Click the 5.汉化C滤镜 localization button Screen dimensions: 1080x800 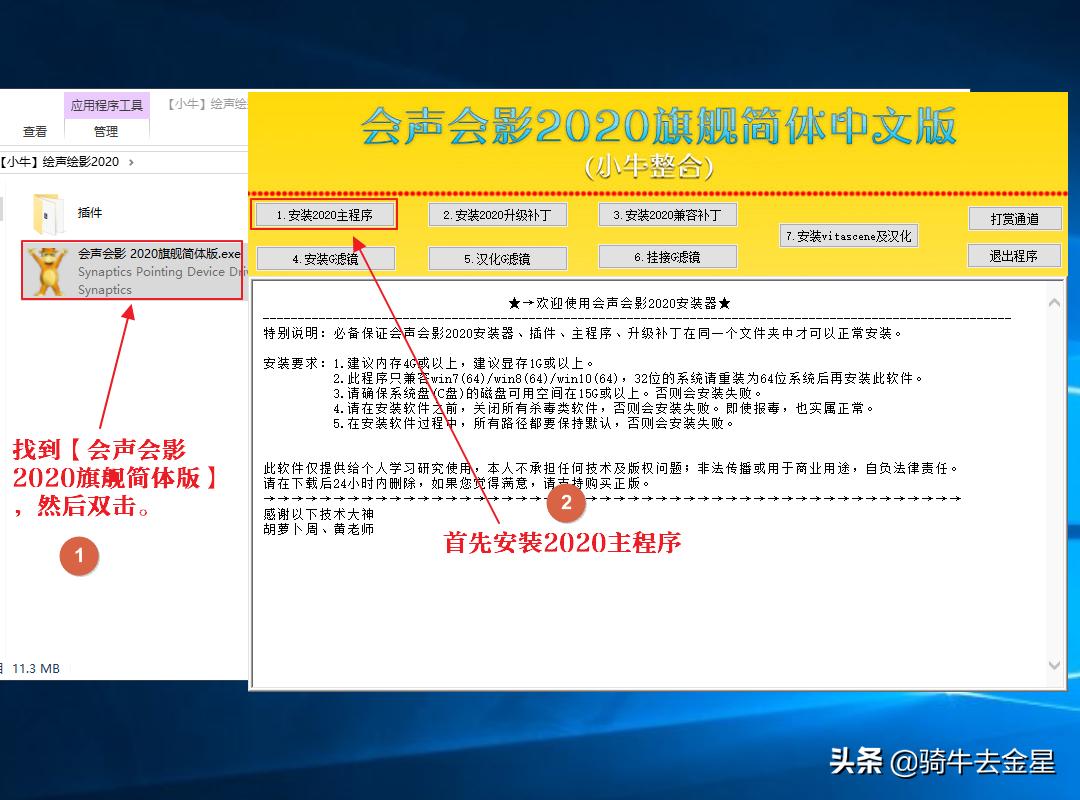click(x=497, y=257)
